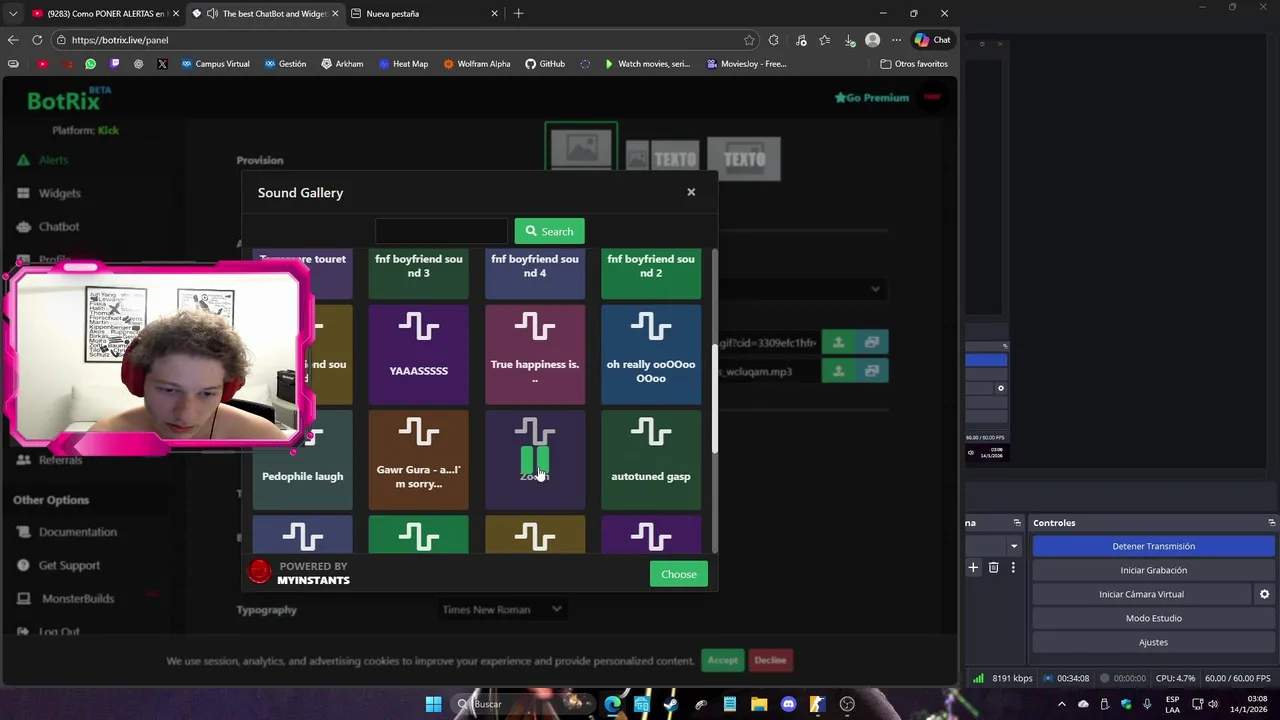Click the Myinstants red button logo
This screenshot has height=720, width=1280.
click(260, 572)
